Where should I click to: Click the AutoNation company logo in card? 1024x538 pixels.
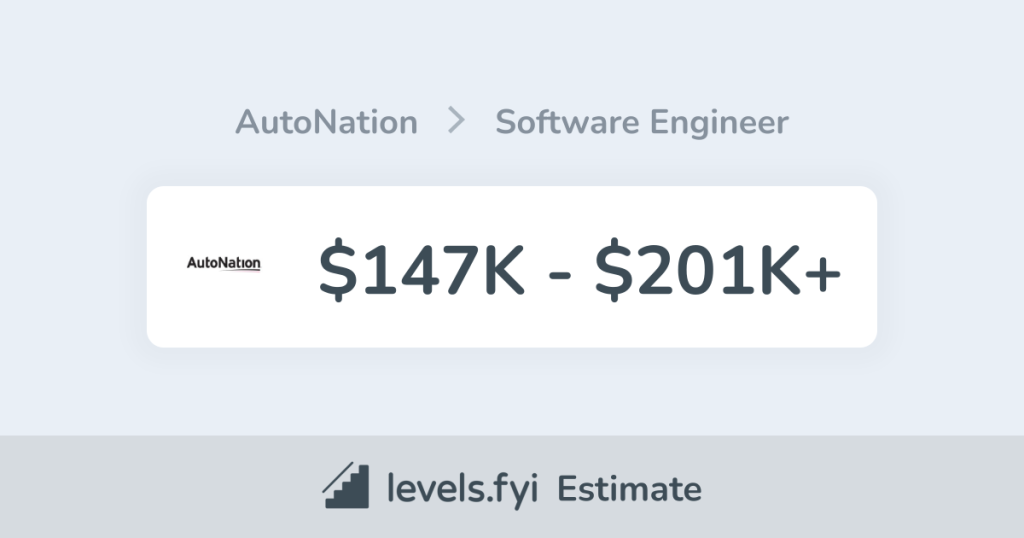click(224, 264)
